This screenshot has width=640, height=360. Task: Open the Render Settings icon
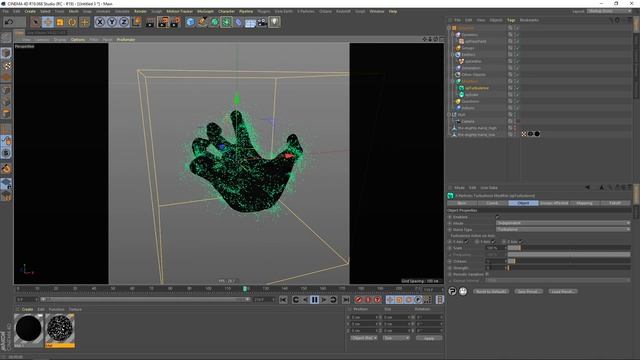[176, 22]
